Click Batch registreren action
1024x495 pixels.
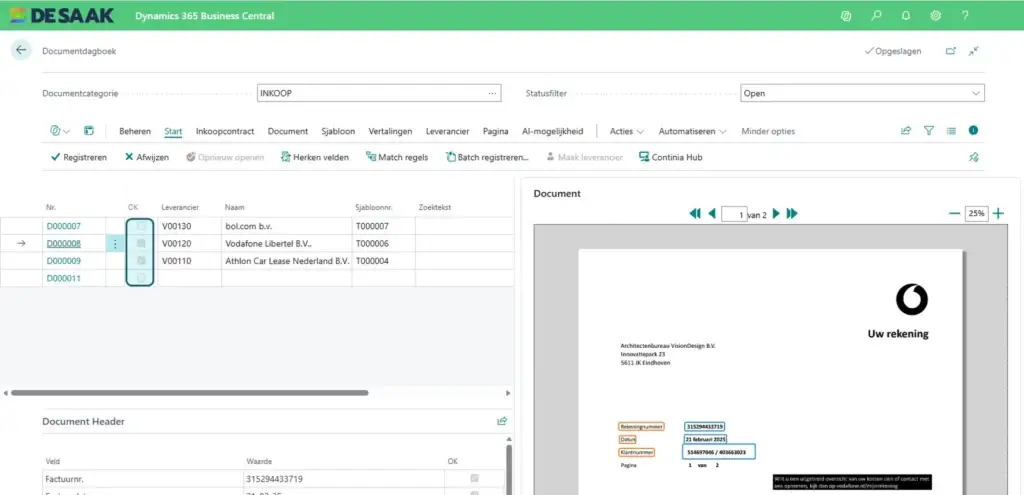(x=487, y=157)
